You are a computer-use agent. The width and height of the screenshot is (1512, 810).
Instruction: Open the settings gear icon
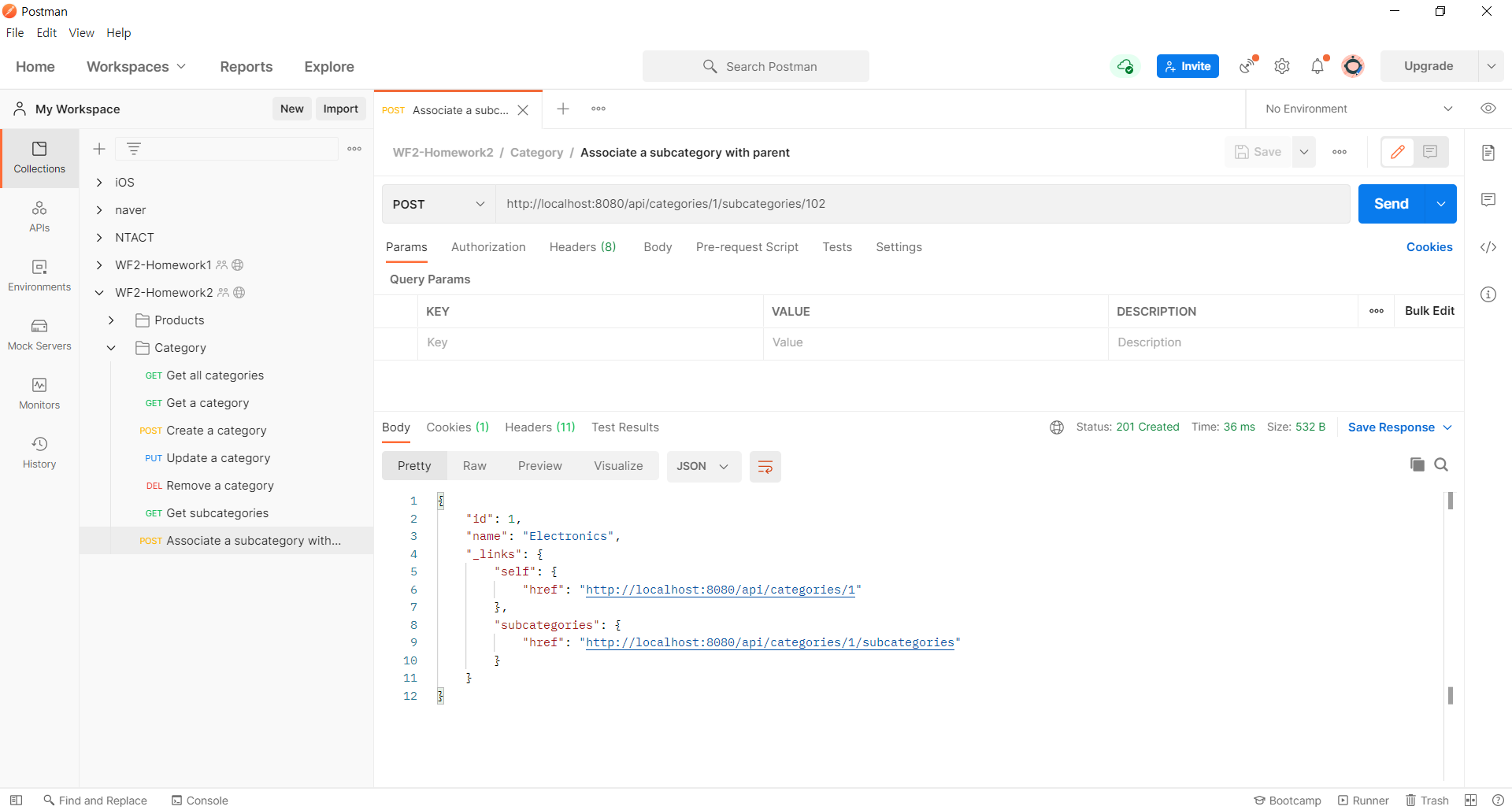click(x=1282, y=66)
